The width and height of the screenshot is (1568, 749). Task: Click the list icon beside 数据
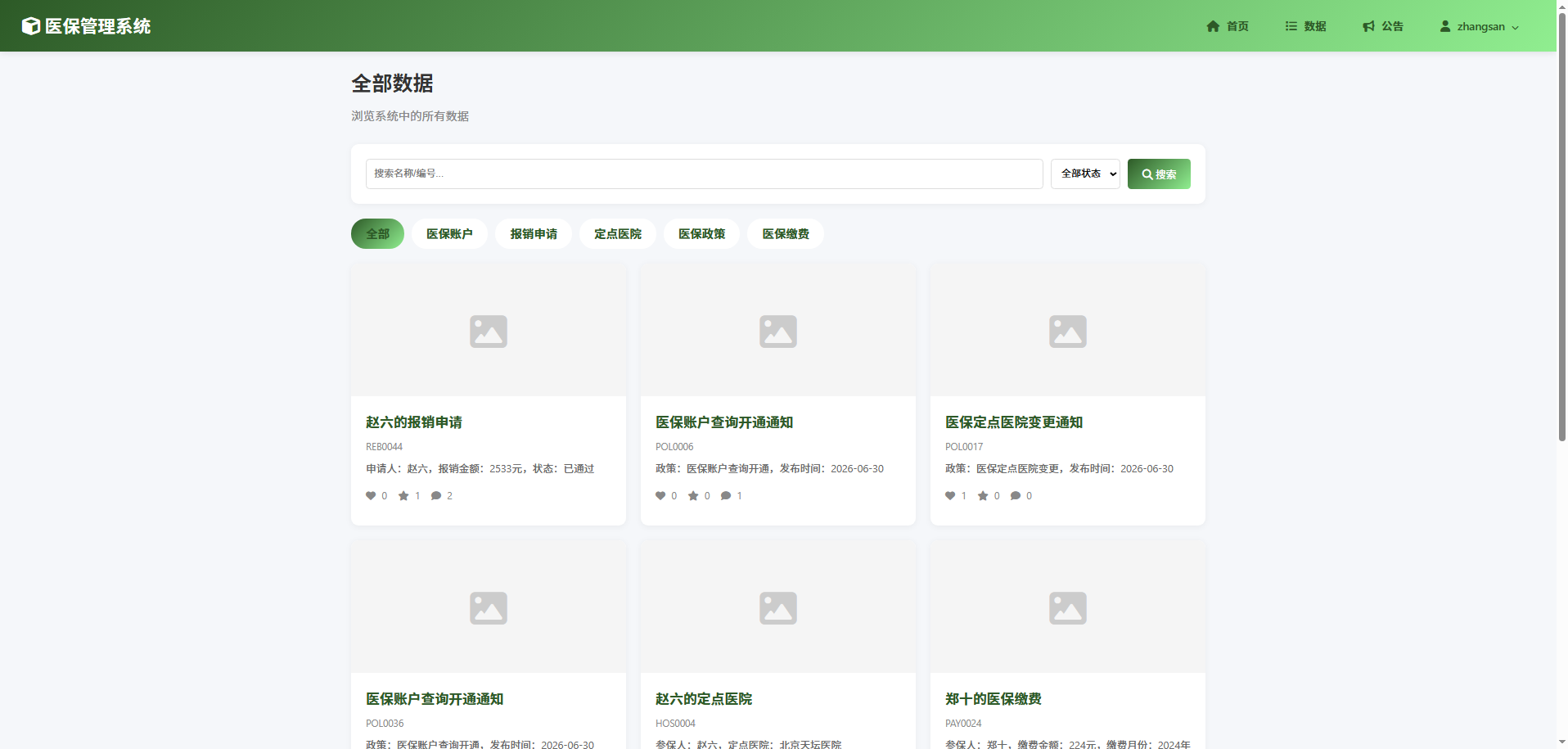(1291, 26)
